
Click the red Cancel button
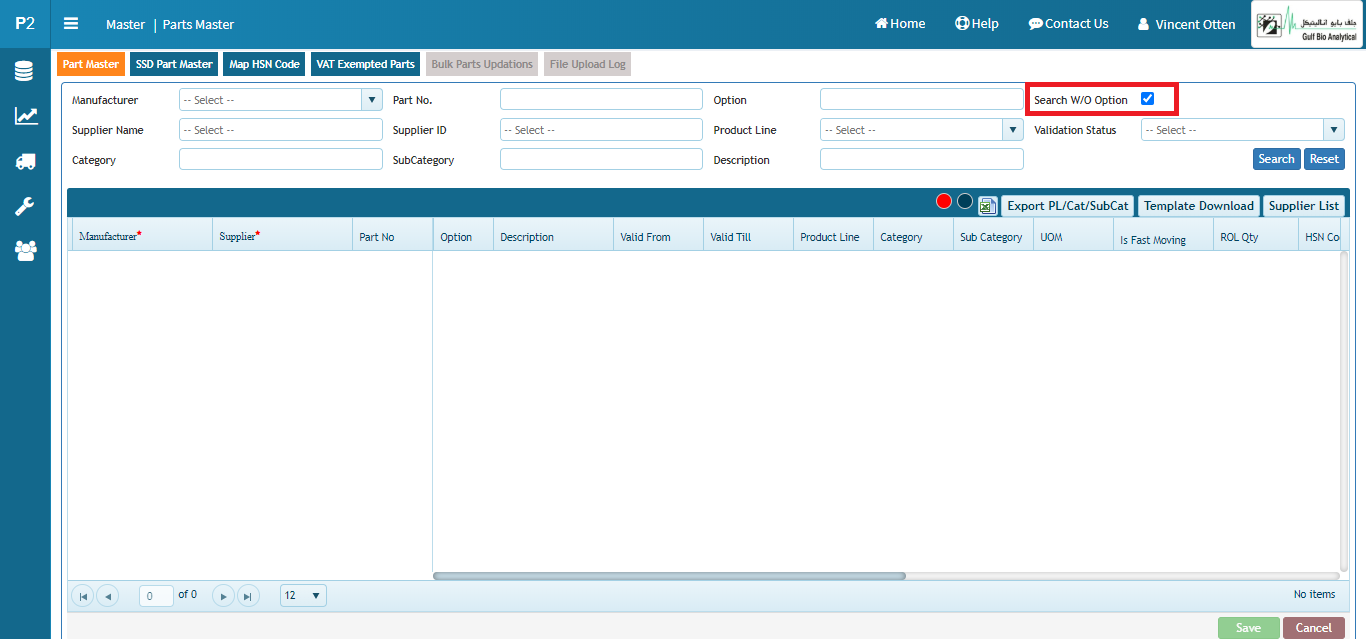tap(1313, 628)
